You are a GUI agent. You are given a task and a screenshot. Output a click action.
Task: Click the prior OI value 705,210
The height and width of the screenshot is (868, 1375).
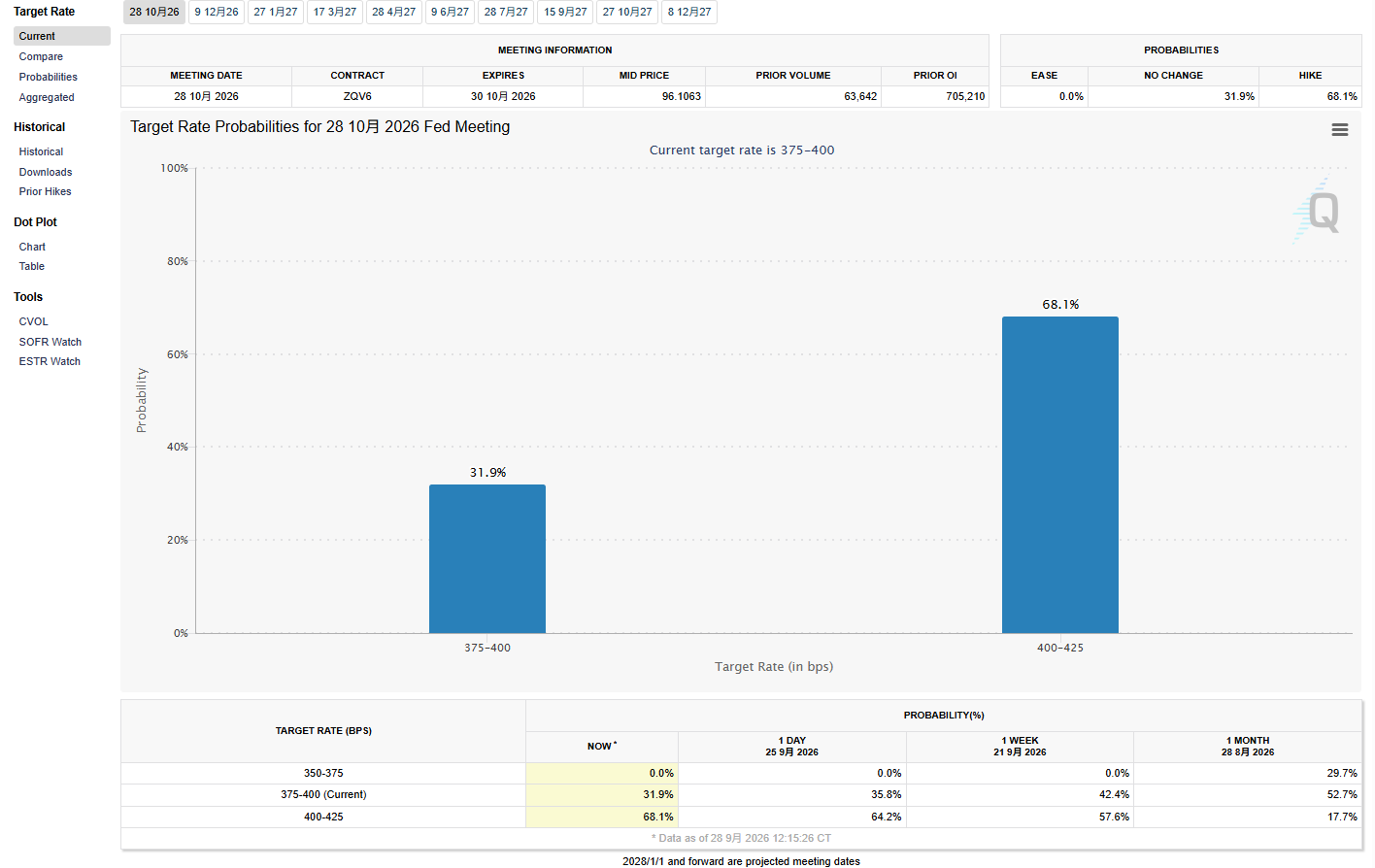pos(965,96)
